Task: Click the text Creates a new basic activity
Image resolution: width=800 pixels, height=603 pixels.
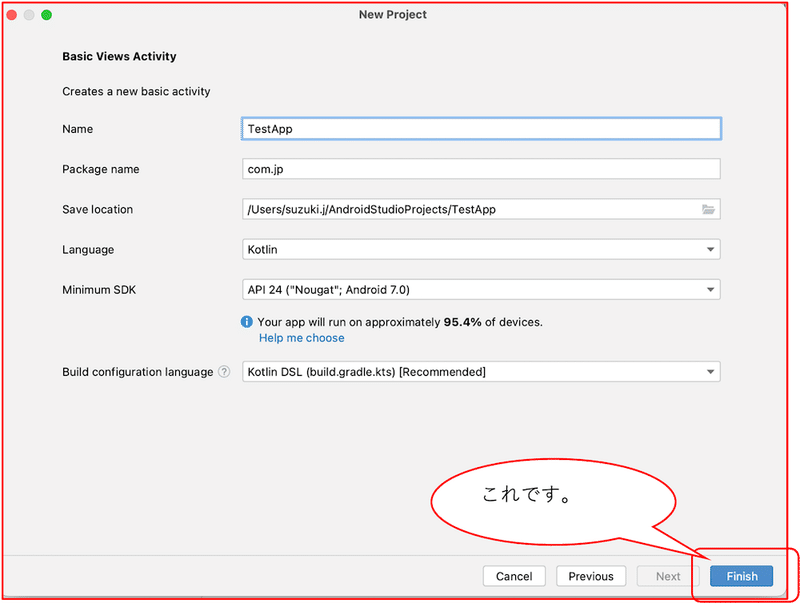Action: tap(136, 91)
